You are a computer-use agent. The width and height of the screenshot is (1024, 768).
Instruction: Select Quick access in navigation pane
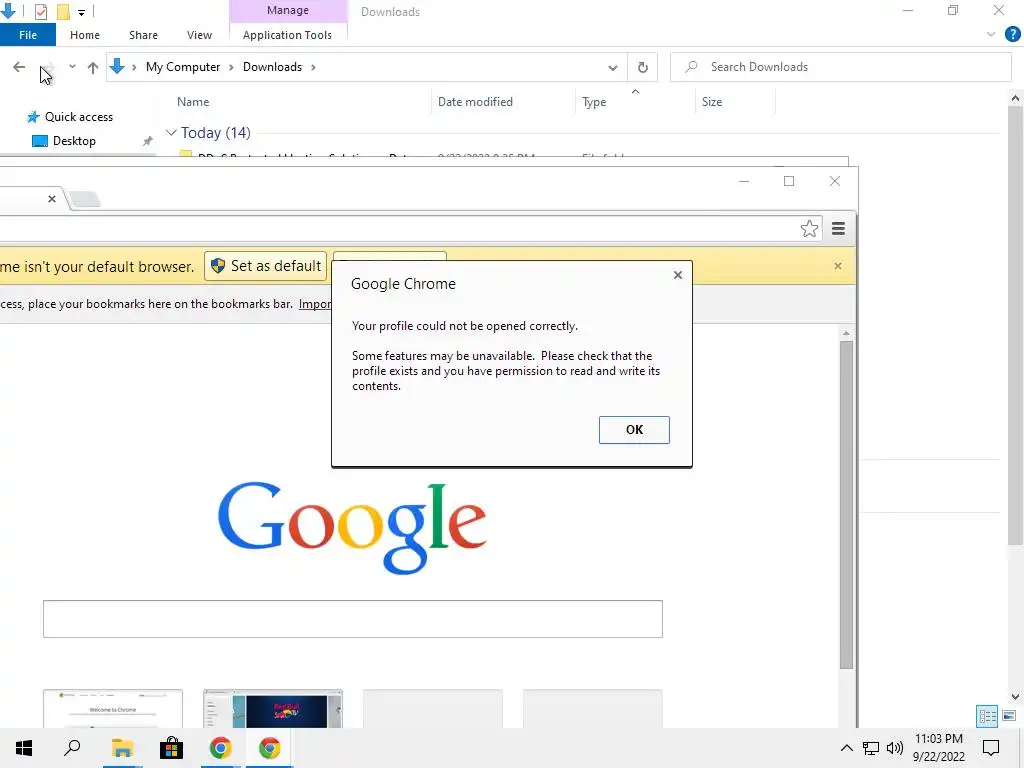coord(79,117)
